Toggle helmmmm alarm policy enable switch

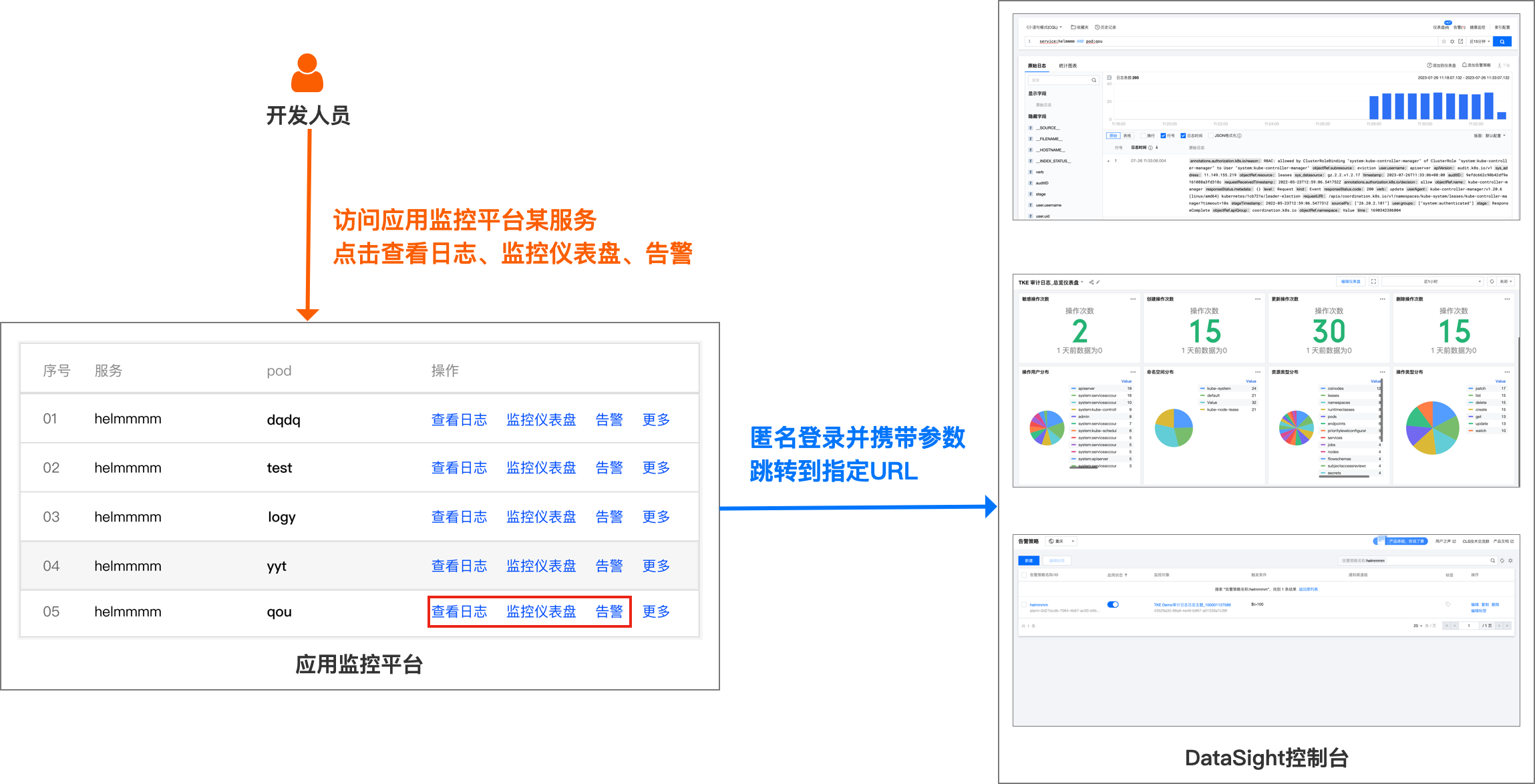point(1113,604)
